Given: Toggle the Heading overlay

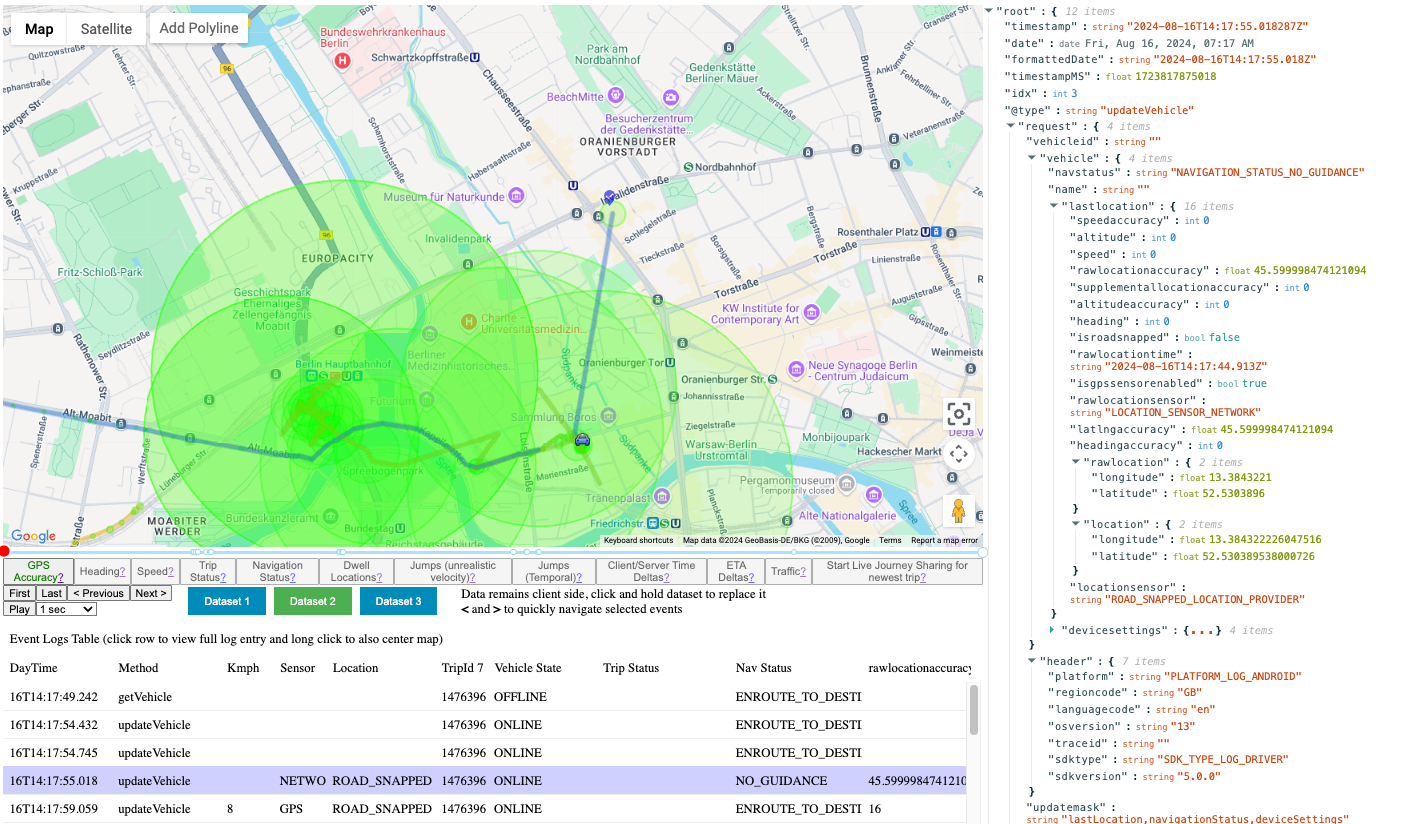Looking at the screenshot, I should pos(102,571).
